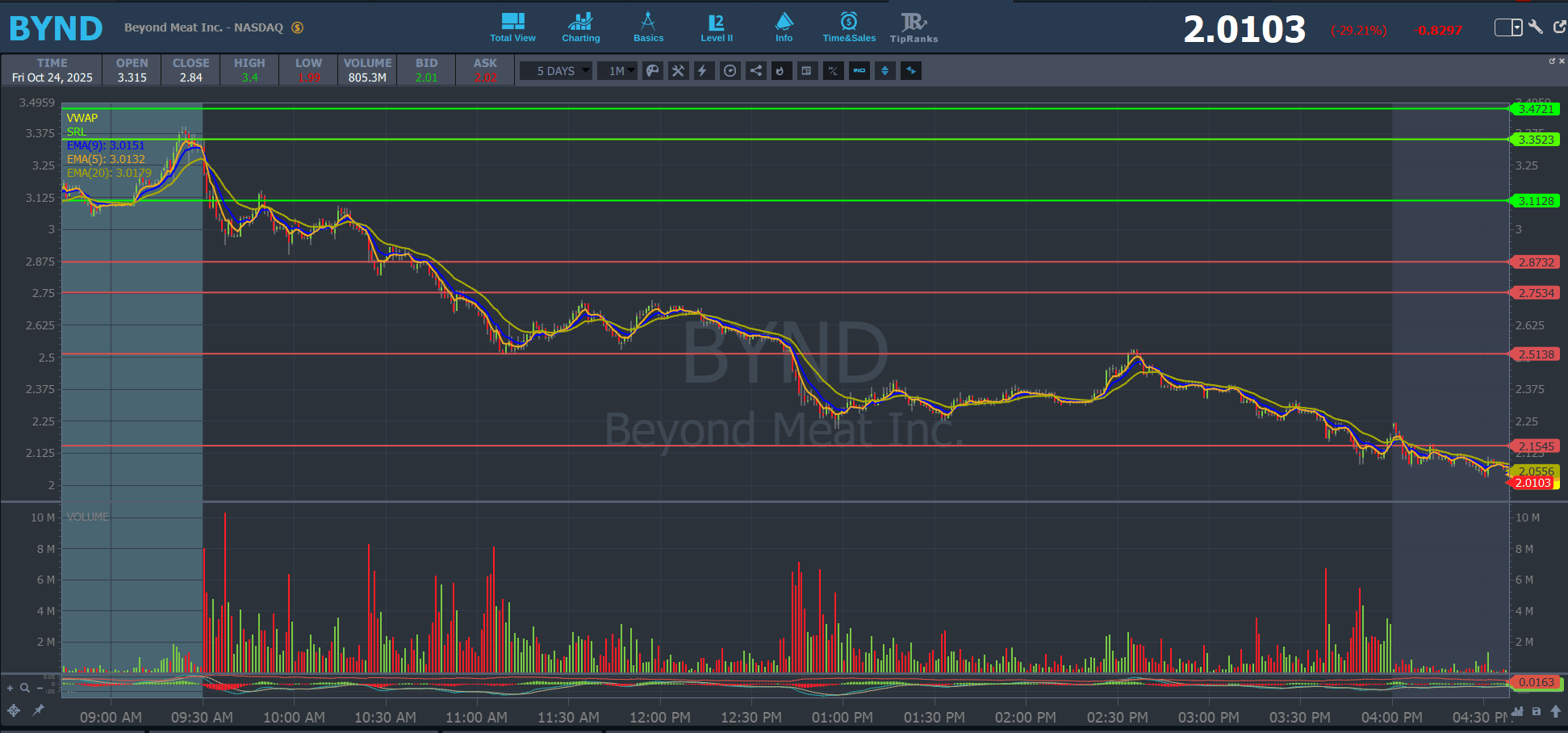Image resolution: width=1568 pixels, height=733 pixels.
Task: Toggle the flame icon button
Action: click(x=780, y=71)
